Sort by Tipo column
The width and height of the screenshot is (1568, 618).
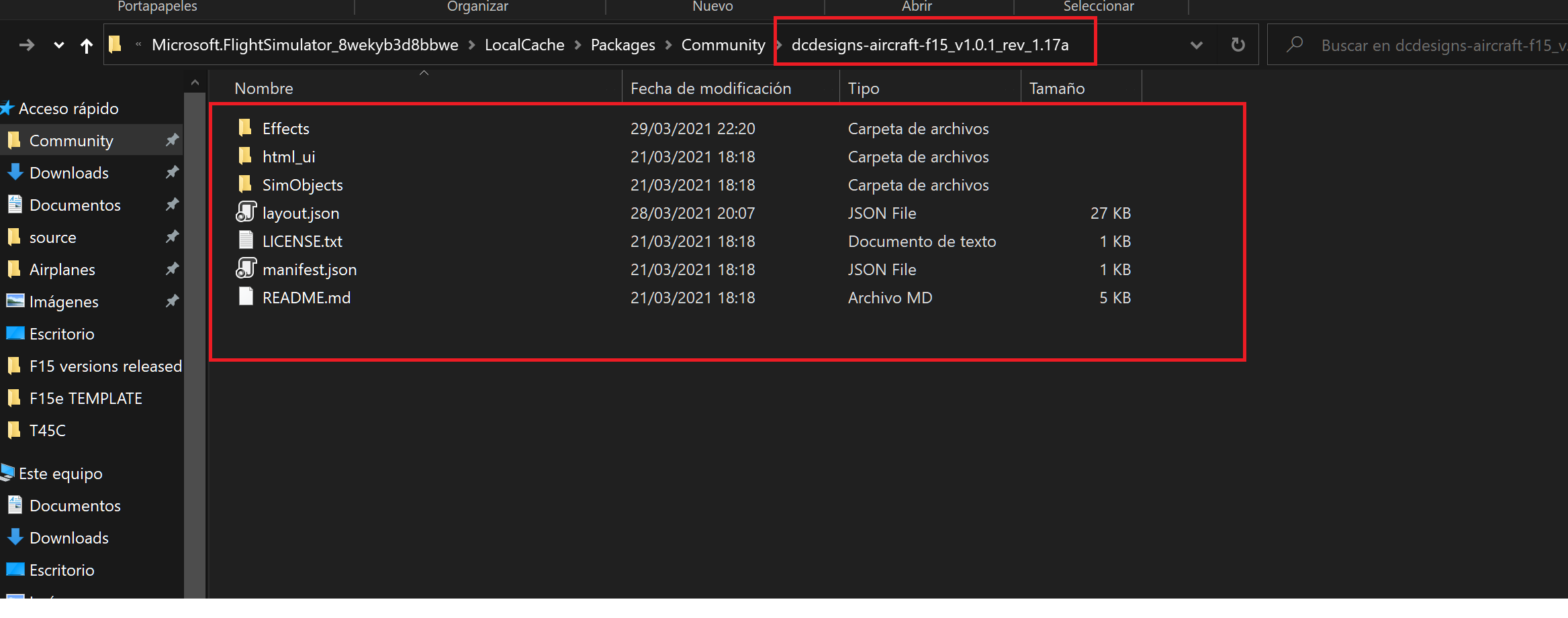click(864, 89)
